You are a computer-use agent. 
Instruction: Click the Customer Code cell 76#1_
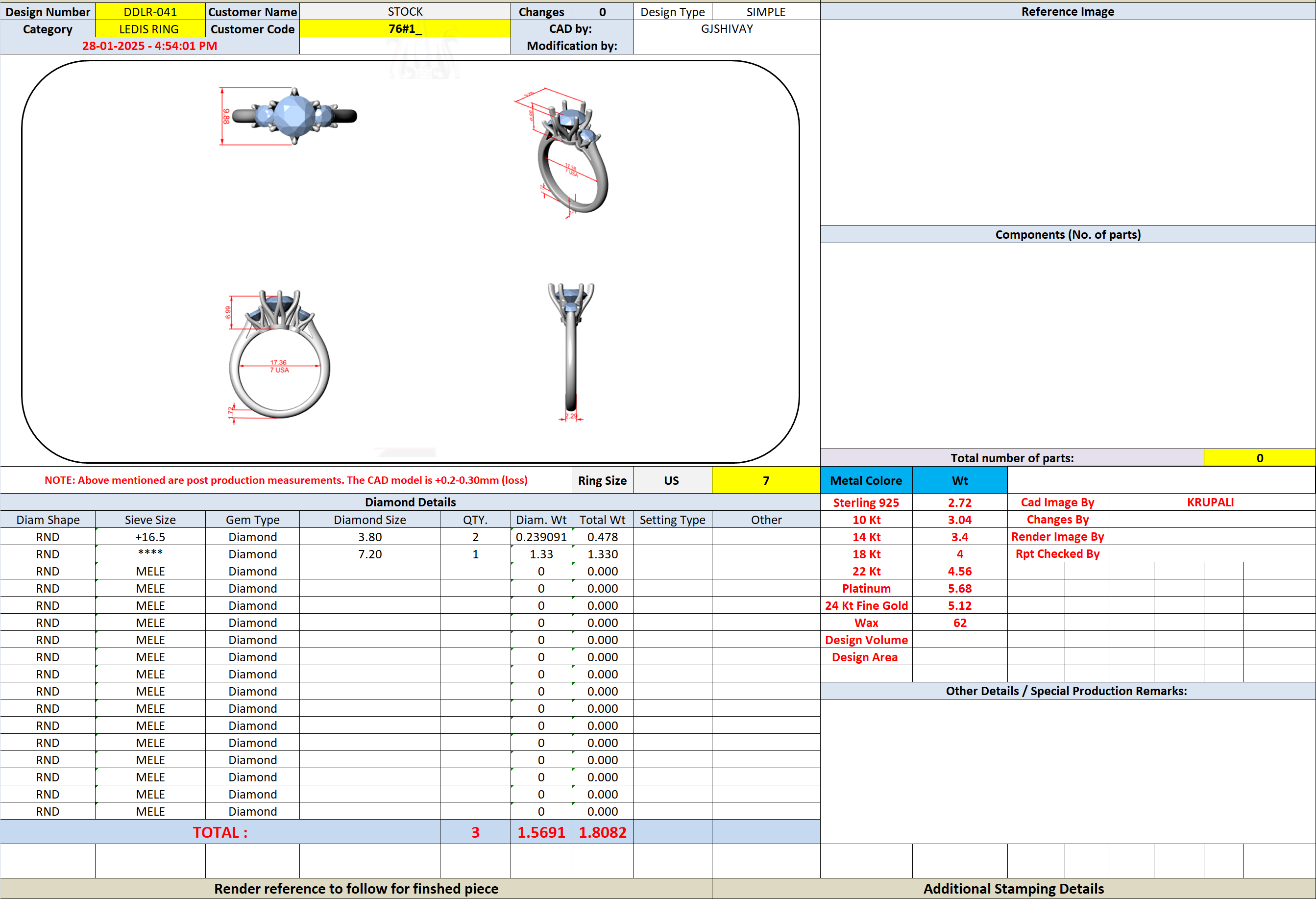click(405, 29)
